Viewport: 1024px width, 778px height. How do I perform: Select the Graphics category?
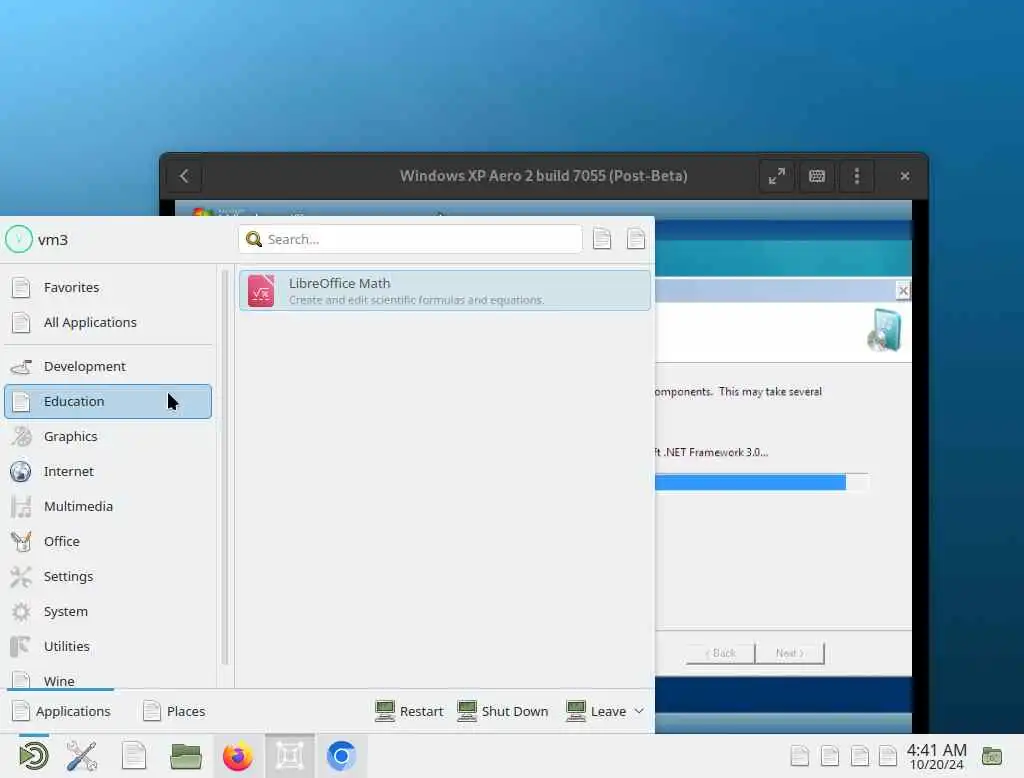tap(108, 436)
